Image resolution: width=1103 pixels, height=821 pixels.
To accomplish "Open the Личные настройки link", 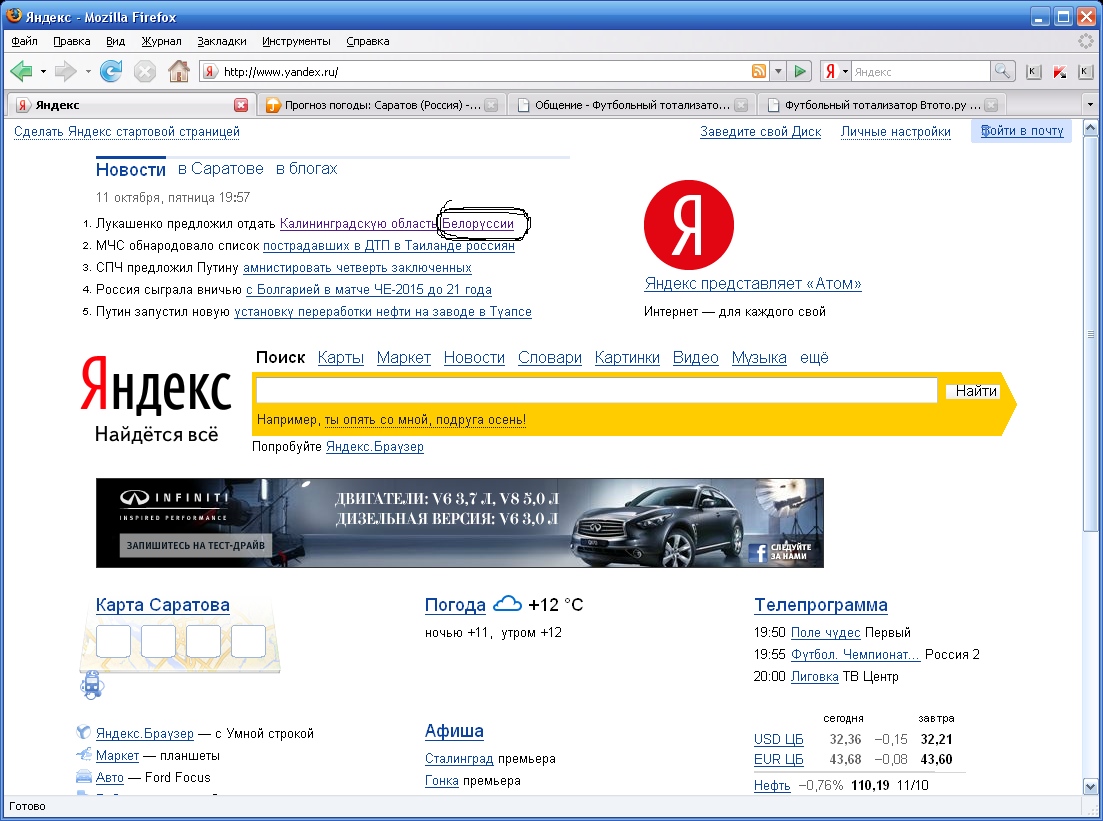I will 895,132.
